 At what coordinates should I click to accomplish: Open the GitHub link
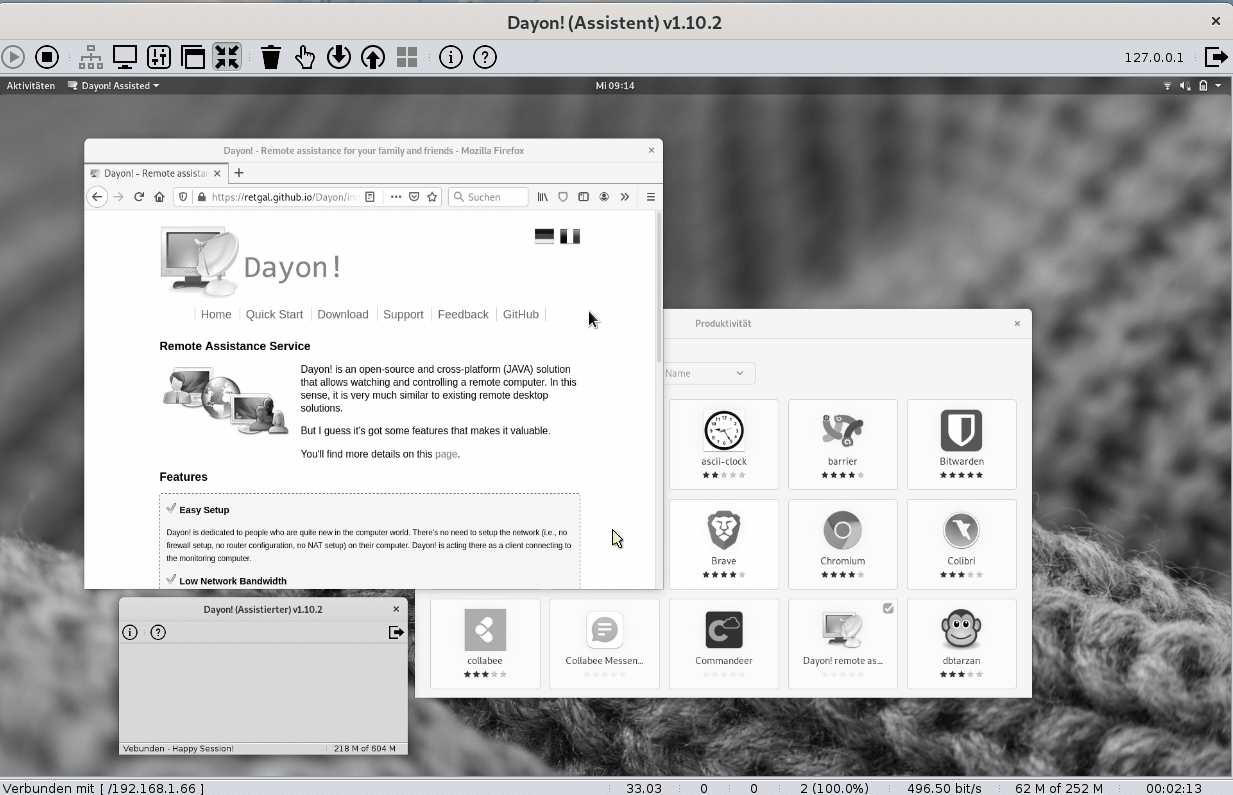521,314
